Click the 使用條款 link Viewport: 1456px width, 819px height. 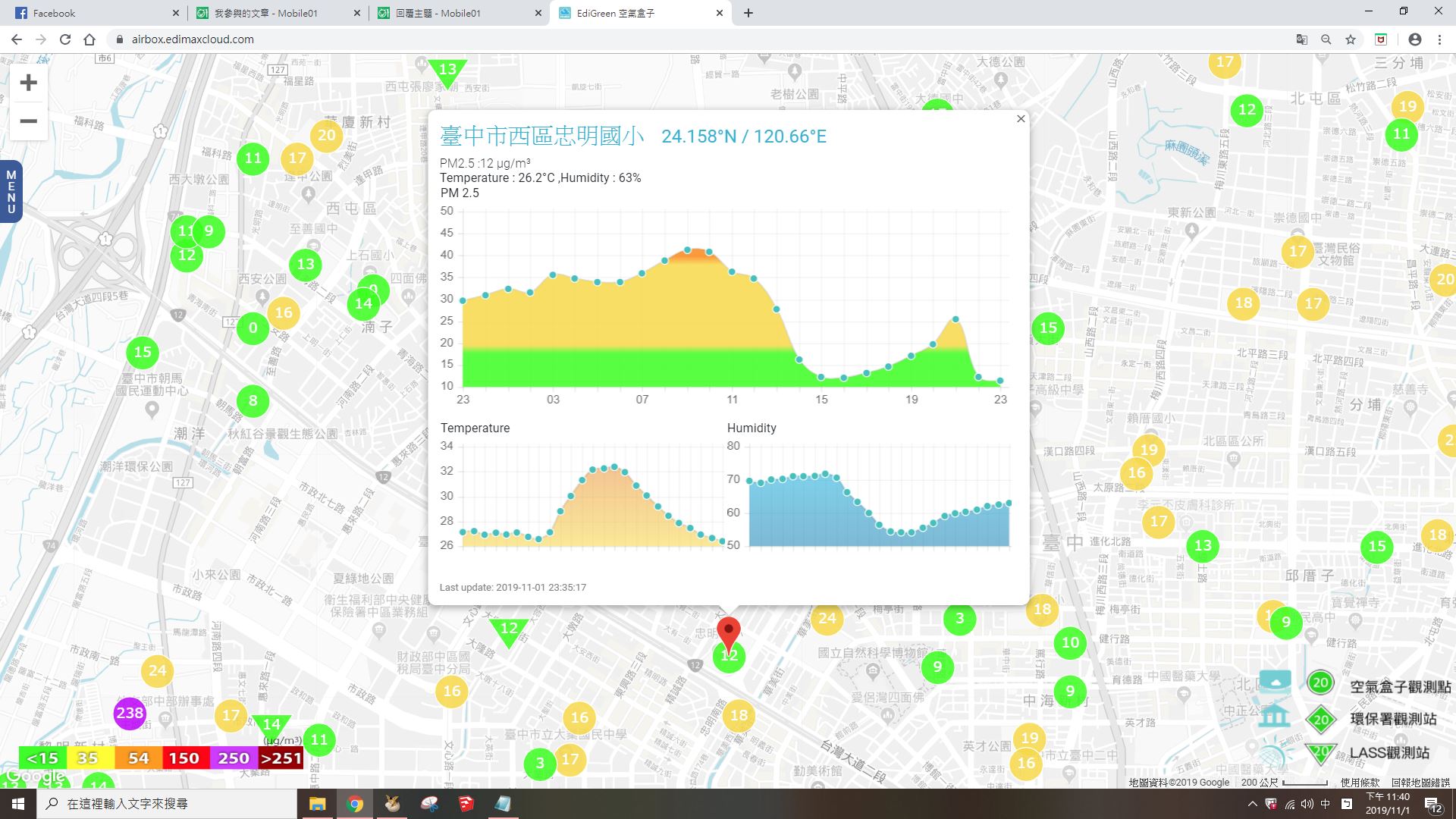click(x=1360, y=782)
